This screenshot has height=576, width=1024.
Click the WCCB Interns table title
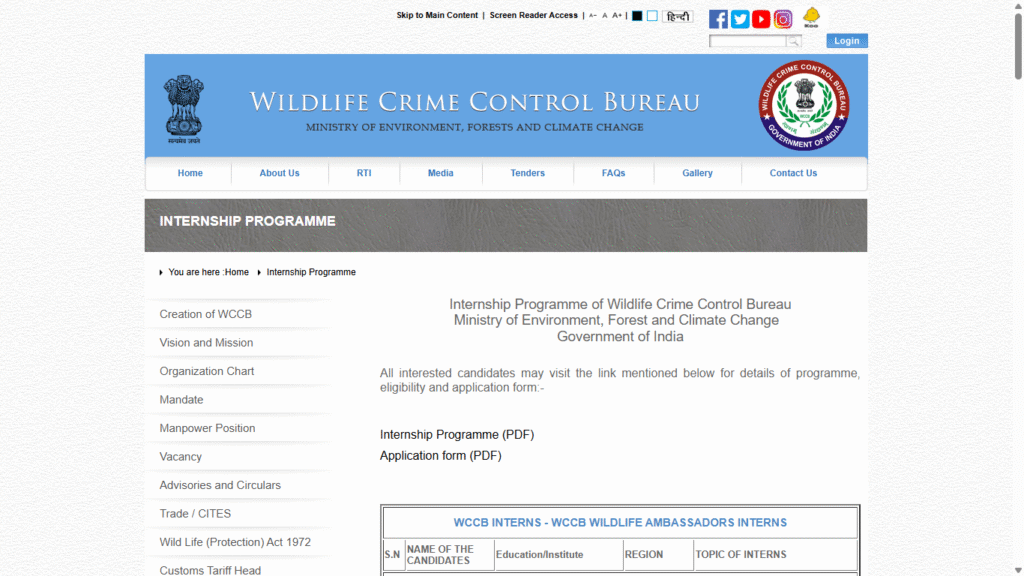[620, 522]
